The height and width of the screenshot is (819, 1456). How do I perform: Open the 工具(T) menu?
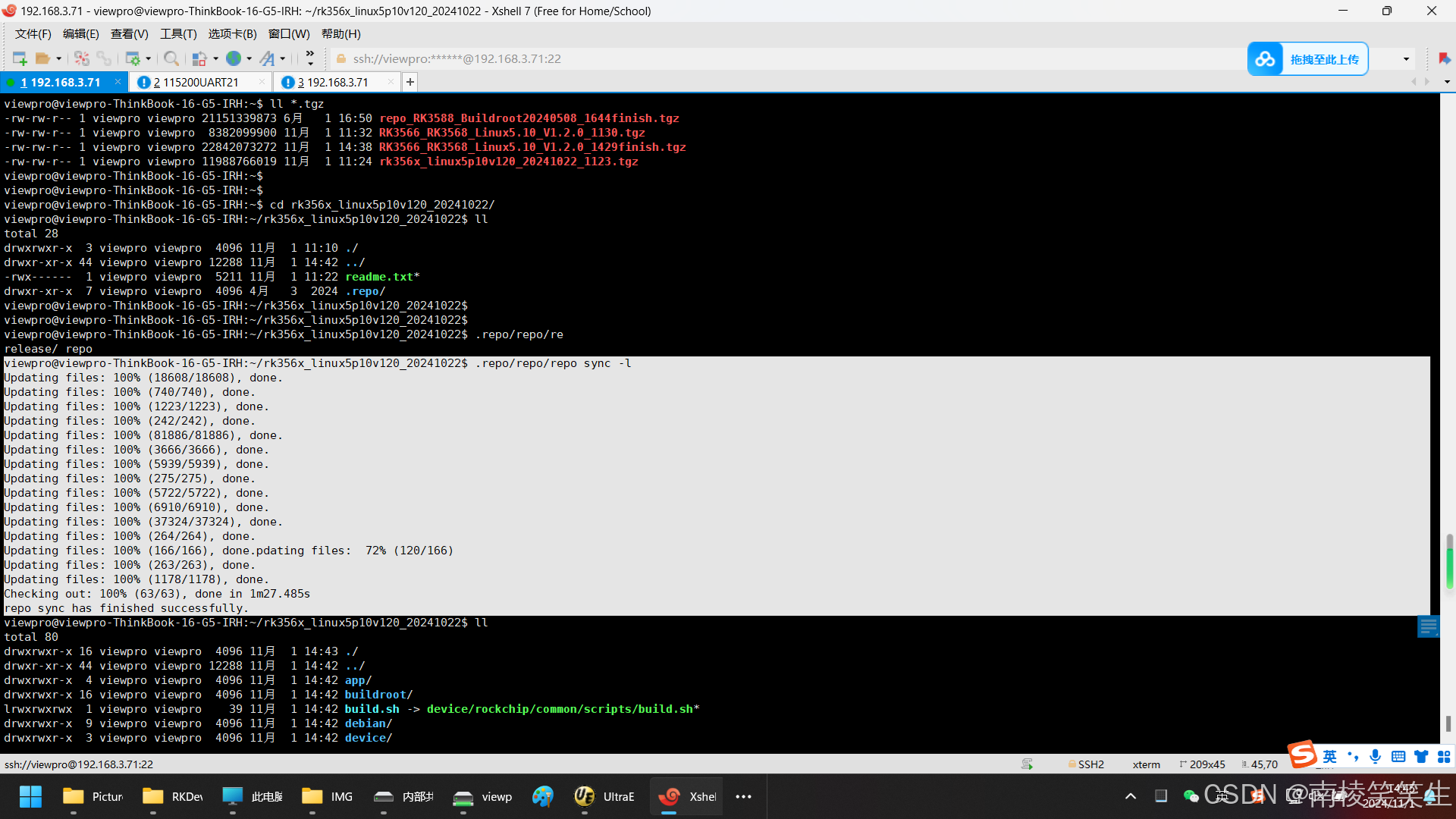pos(178,34)
